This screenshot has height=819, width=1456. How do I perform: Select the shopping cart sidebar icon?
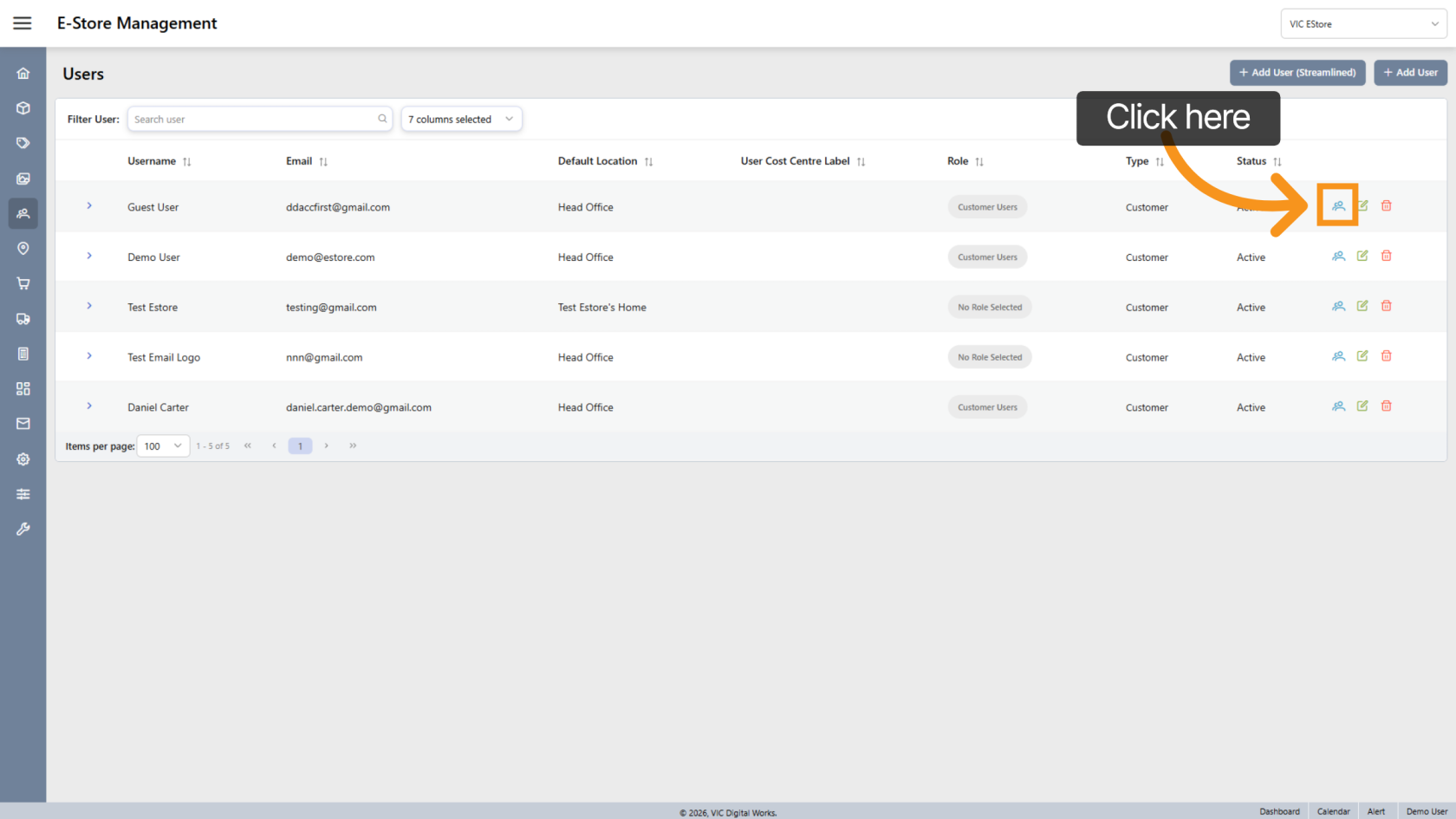point(23,283)
